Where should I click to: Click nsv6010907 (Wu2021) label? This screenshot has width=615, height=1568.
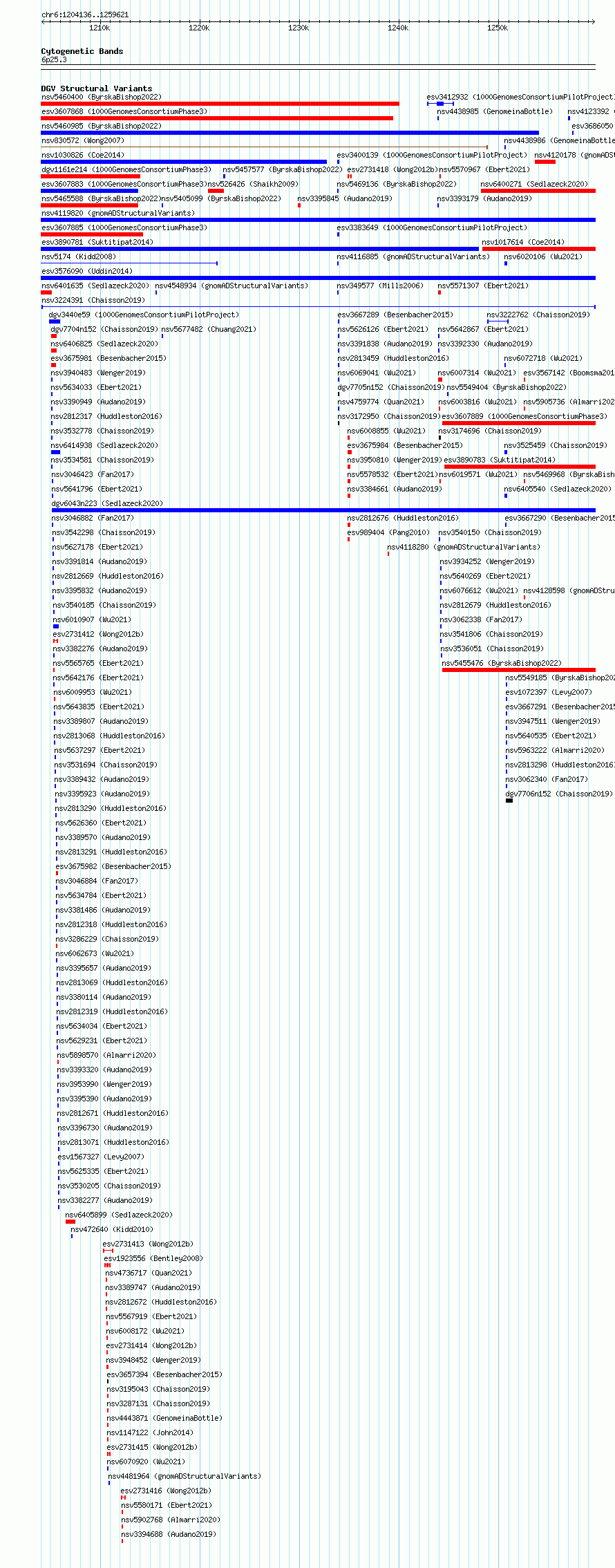[x=92, y=619]
